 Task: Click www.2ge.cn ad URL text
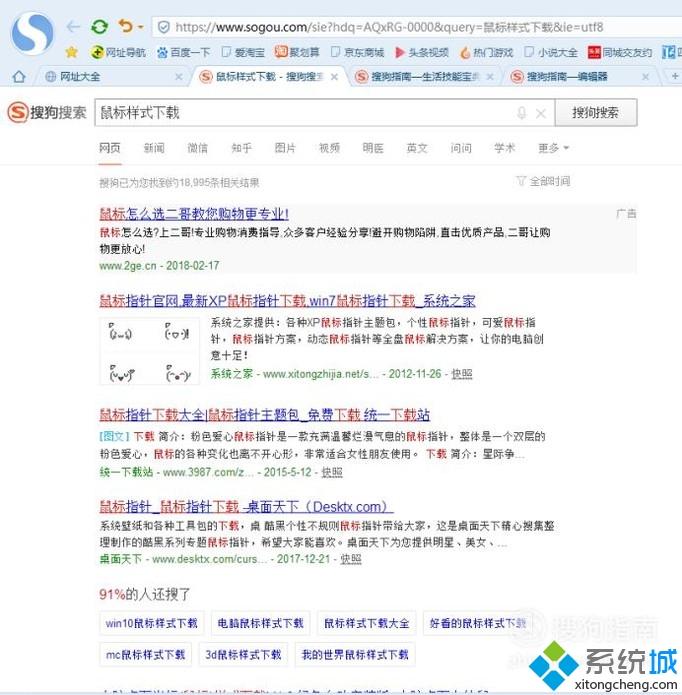[128, 266]
